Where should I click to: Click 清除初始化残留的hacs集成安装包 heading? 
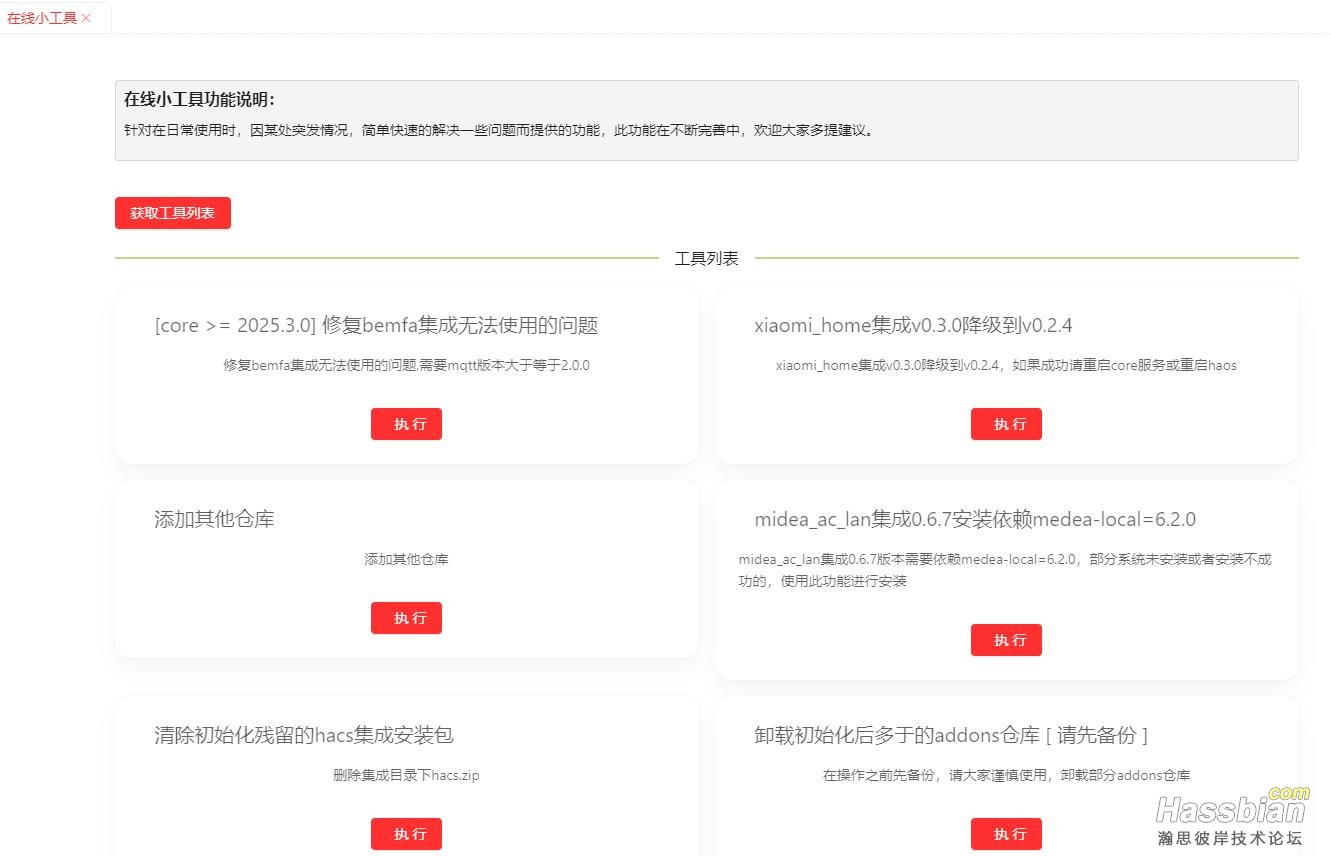304,735
